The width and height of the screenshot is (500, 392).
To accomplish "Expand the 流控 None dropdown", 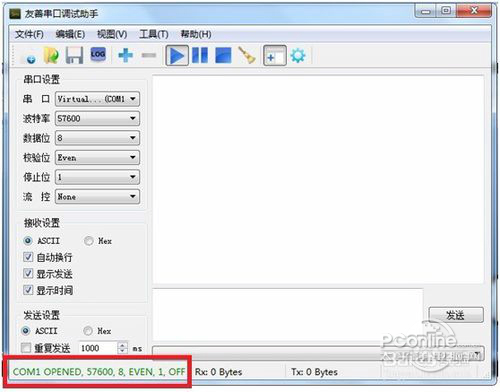I will click(97, 197).
